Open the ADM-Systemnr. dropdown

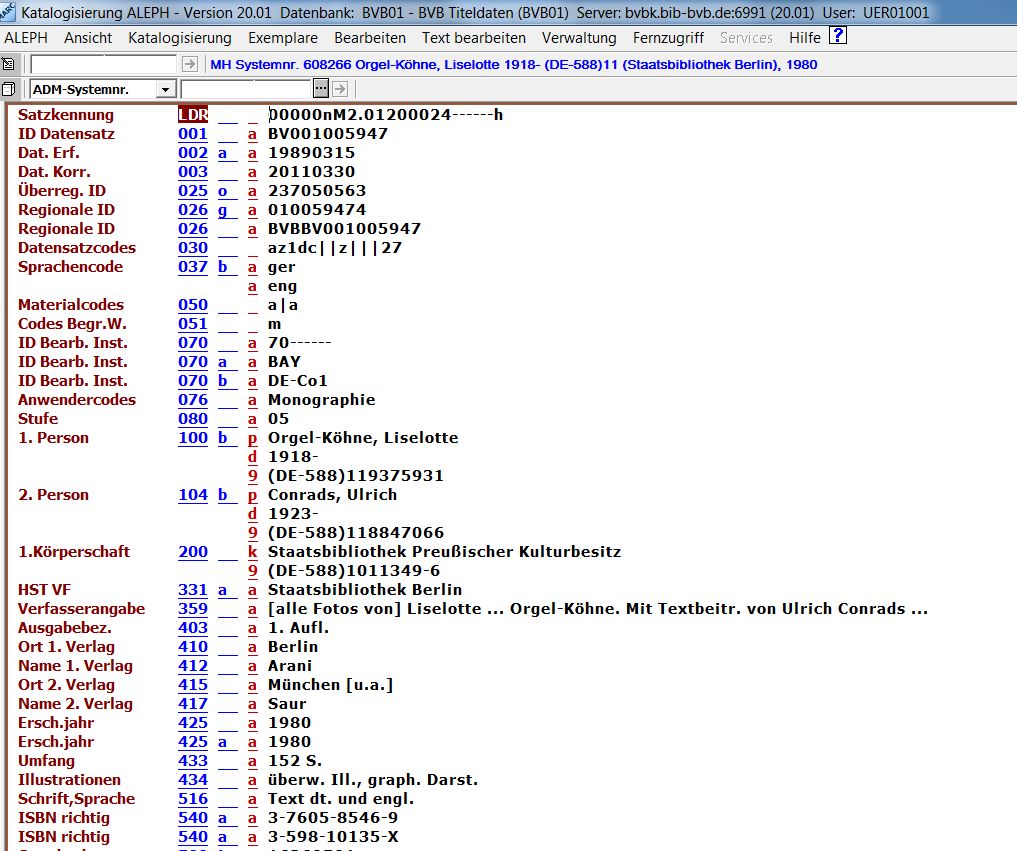coord(165,90)
